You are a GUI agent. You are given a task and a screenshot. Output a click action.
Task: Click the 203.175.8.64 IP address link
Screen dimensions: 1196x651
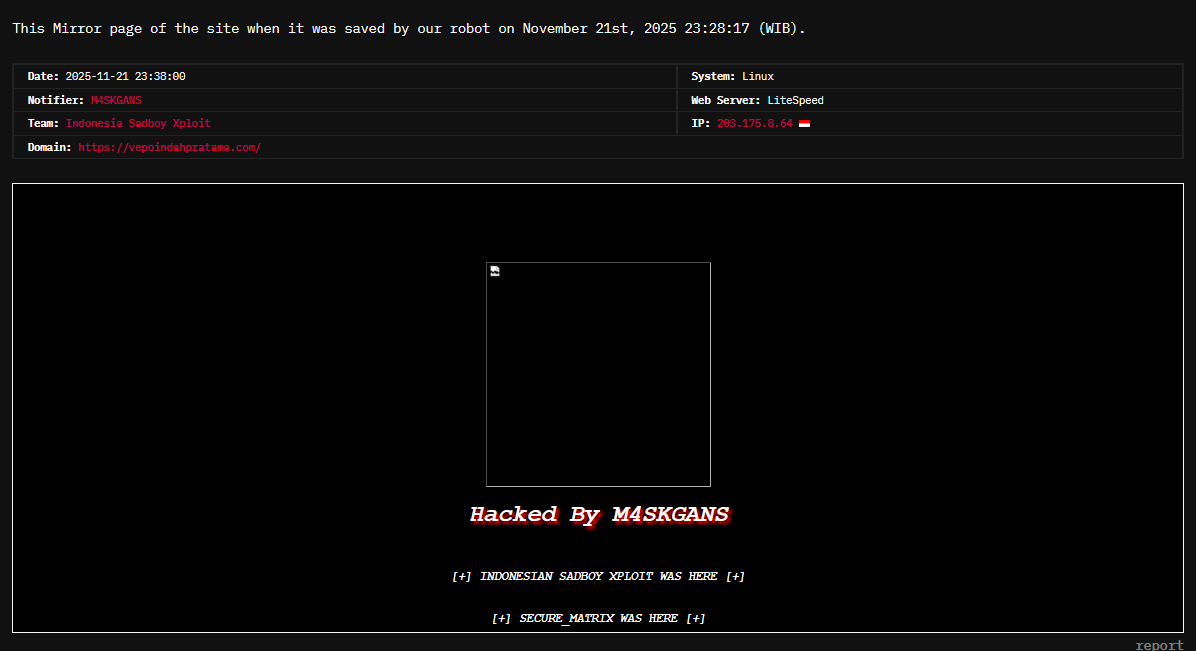[x=755, y=124]
